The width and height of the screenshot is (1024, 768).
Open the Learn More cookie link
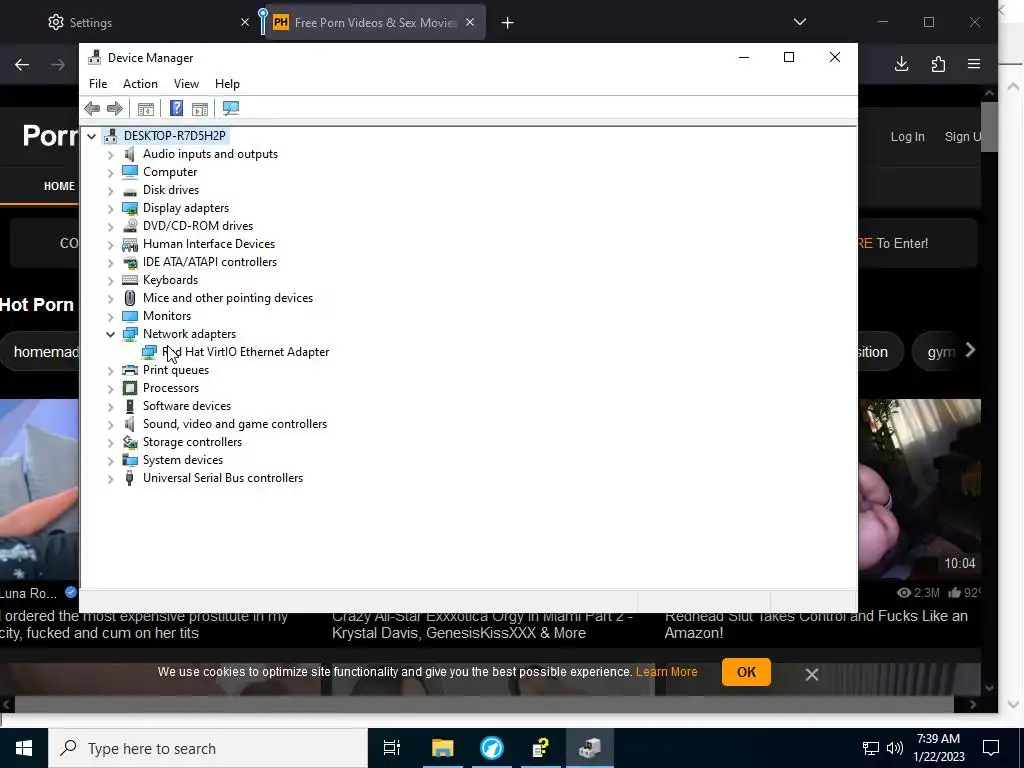point(667,671)
